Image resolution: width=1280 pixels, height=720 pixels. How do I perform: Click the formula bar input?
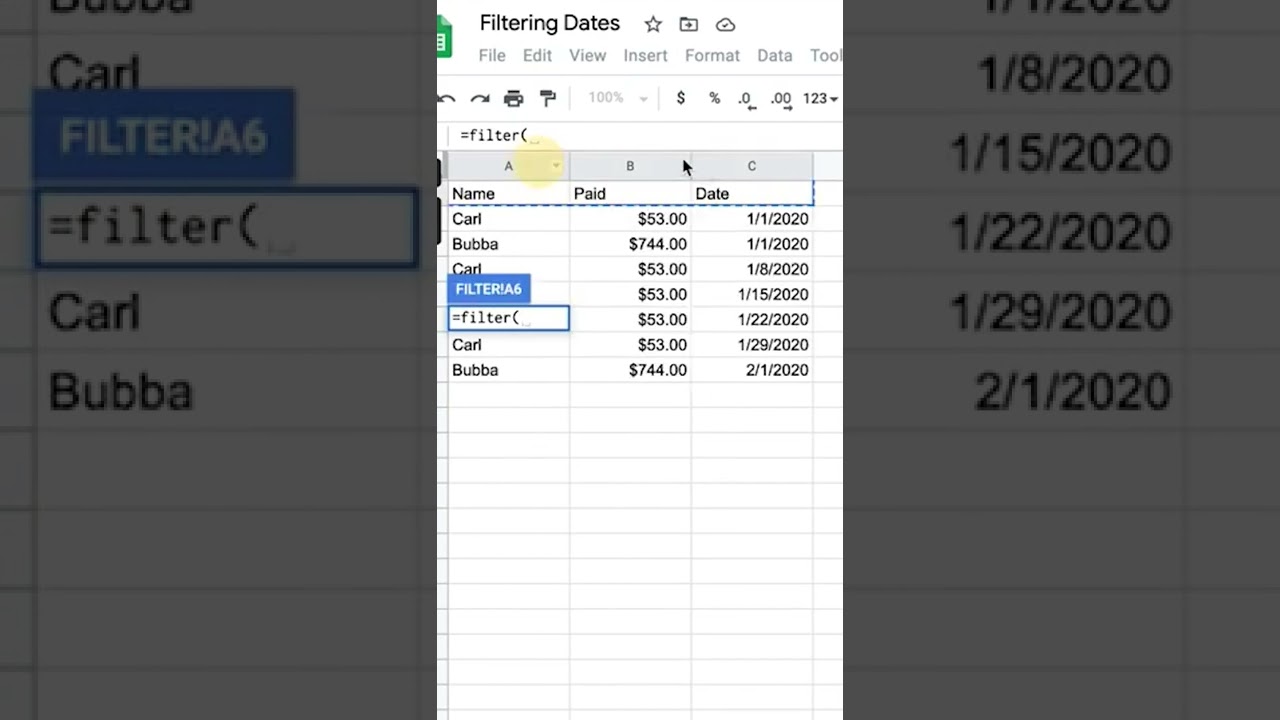[x=640, y=135]
